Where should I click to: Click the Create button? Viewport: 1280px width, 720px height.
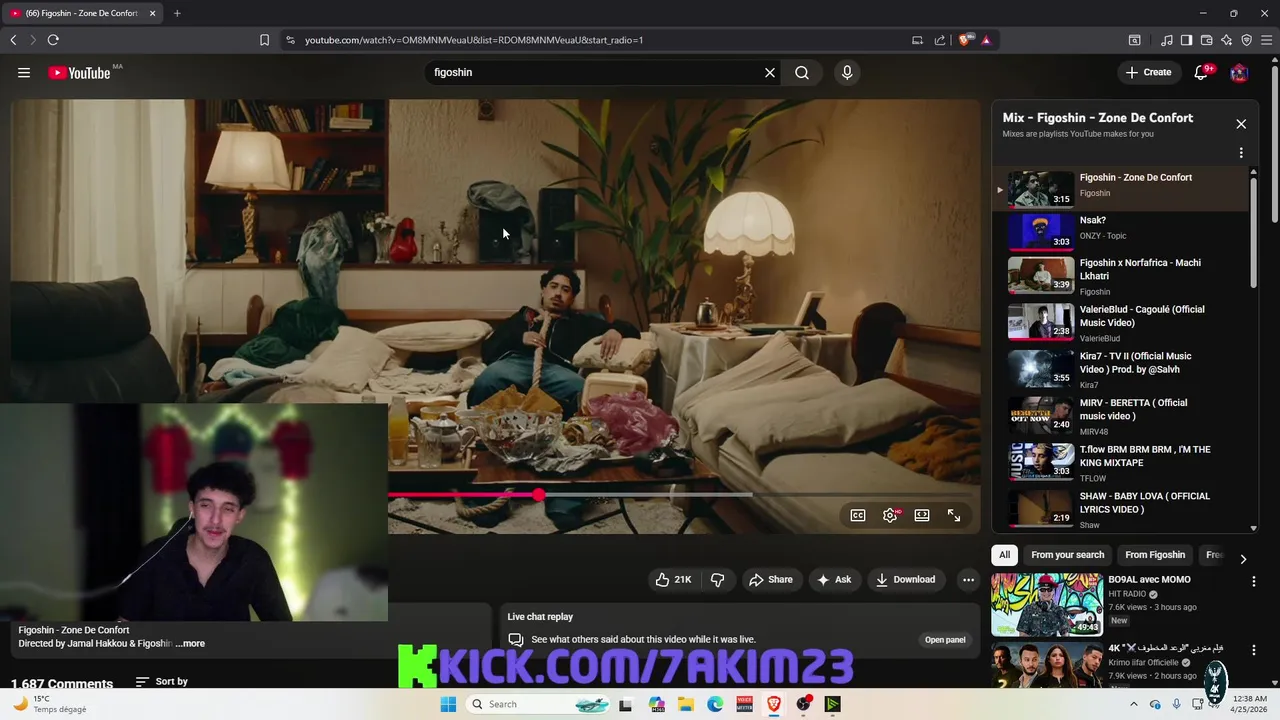1148,72
